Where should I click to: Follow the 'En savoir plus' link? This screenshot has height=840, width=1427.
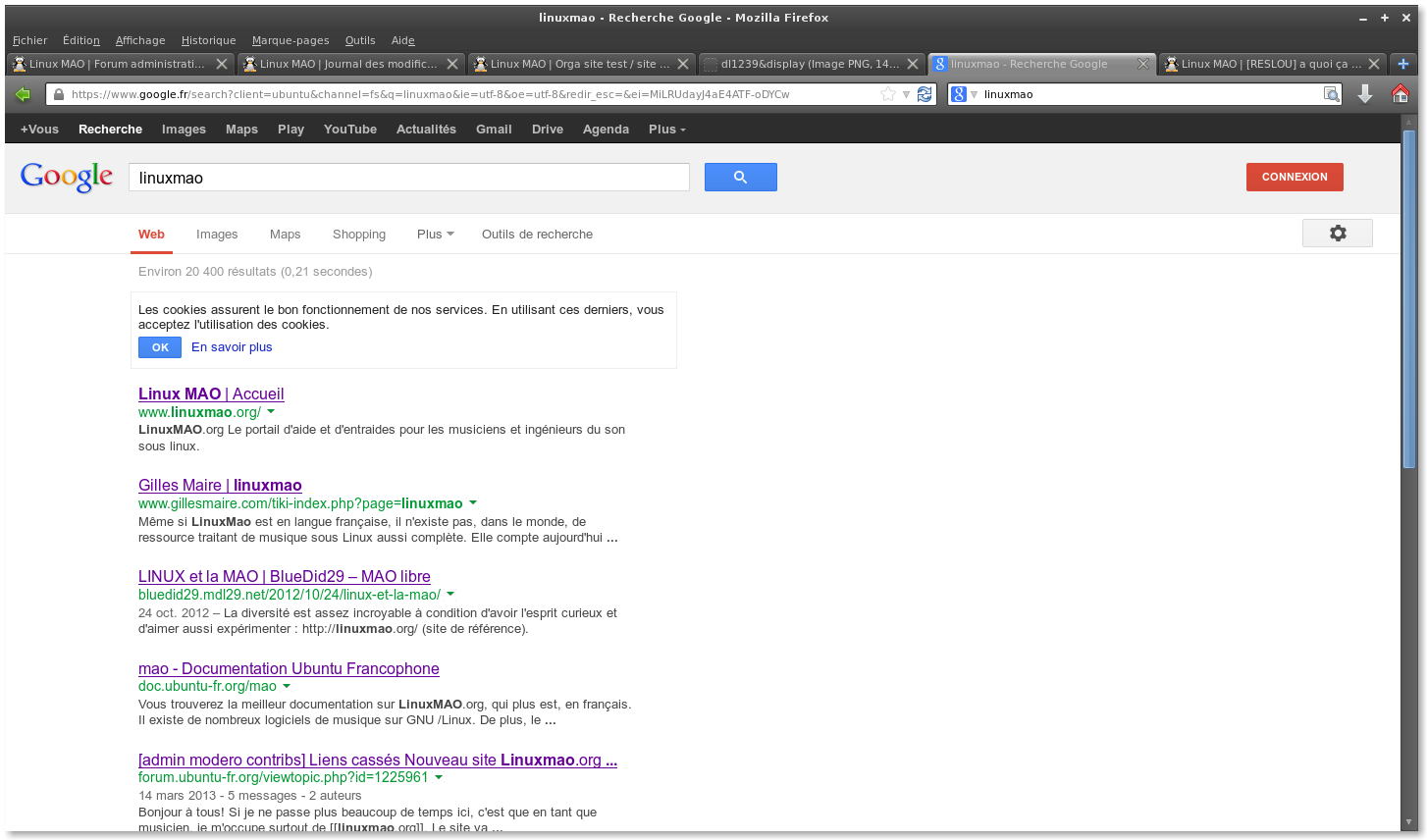(232, 347)
